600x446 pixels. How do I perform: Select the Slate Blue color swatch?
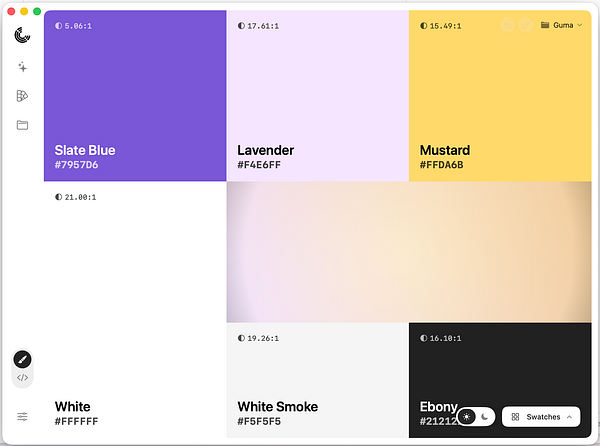135,96
